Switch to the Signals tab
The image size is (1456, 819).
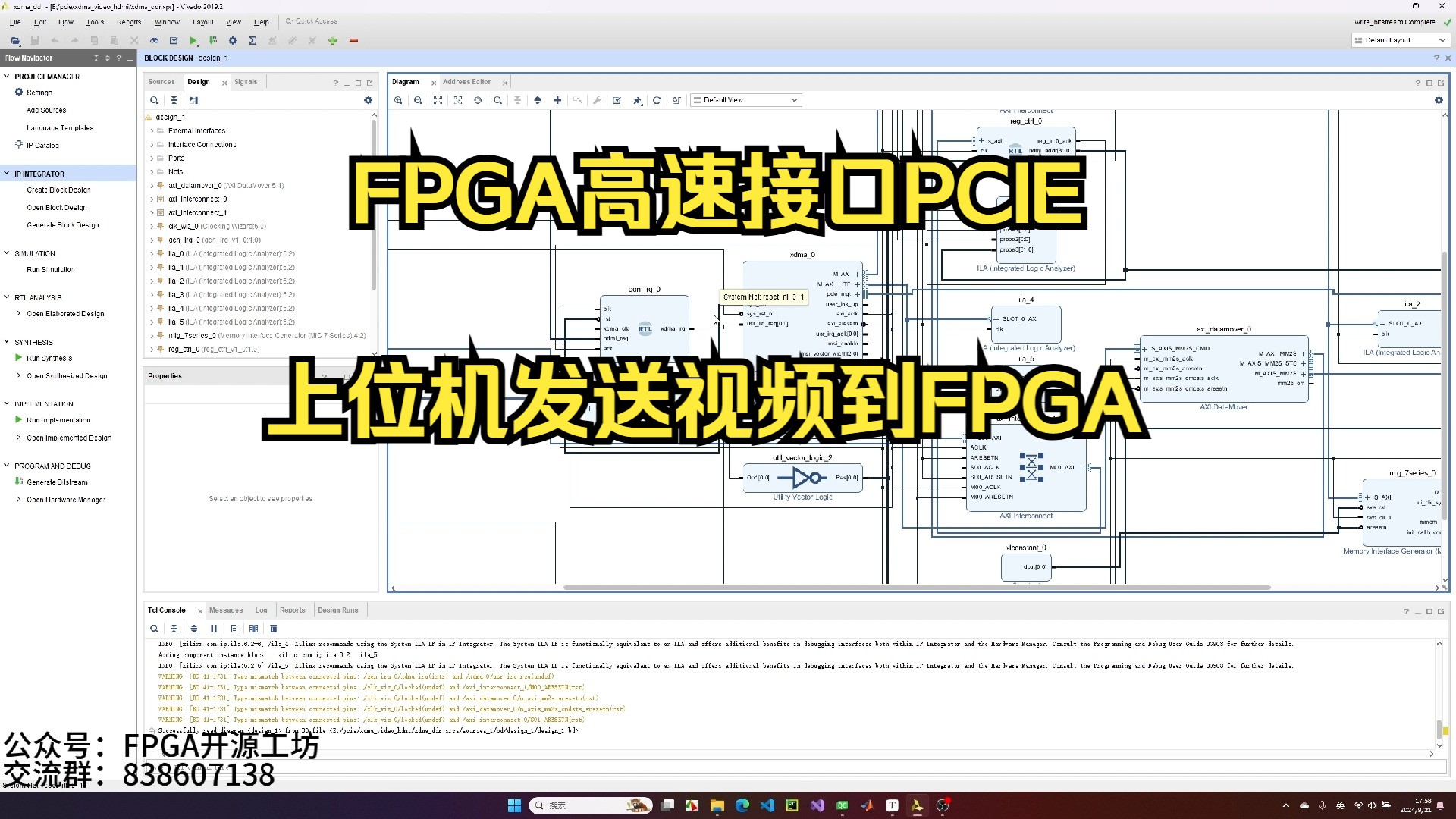246,82
